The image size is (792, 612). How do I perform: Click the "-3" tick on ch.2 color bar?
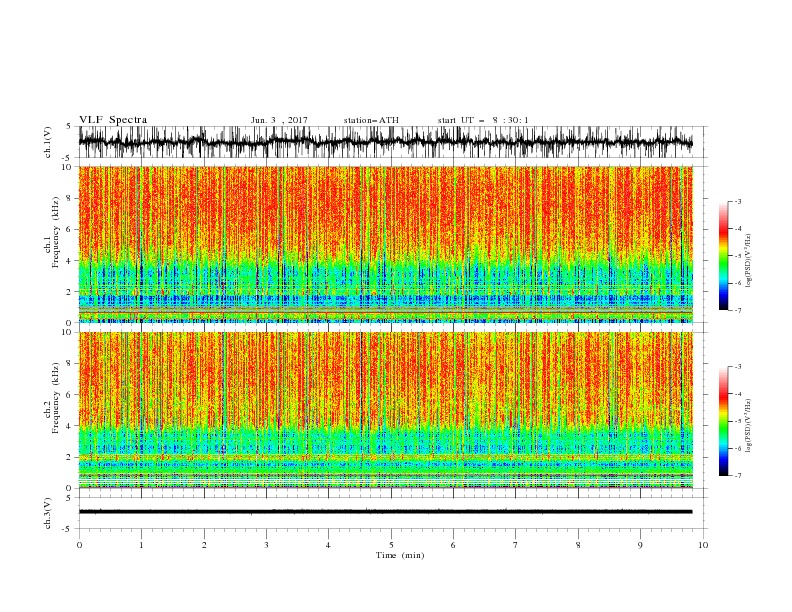coord(737,367)
